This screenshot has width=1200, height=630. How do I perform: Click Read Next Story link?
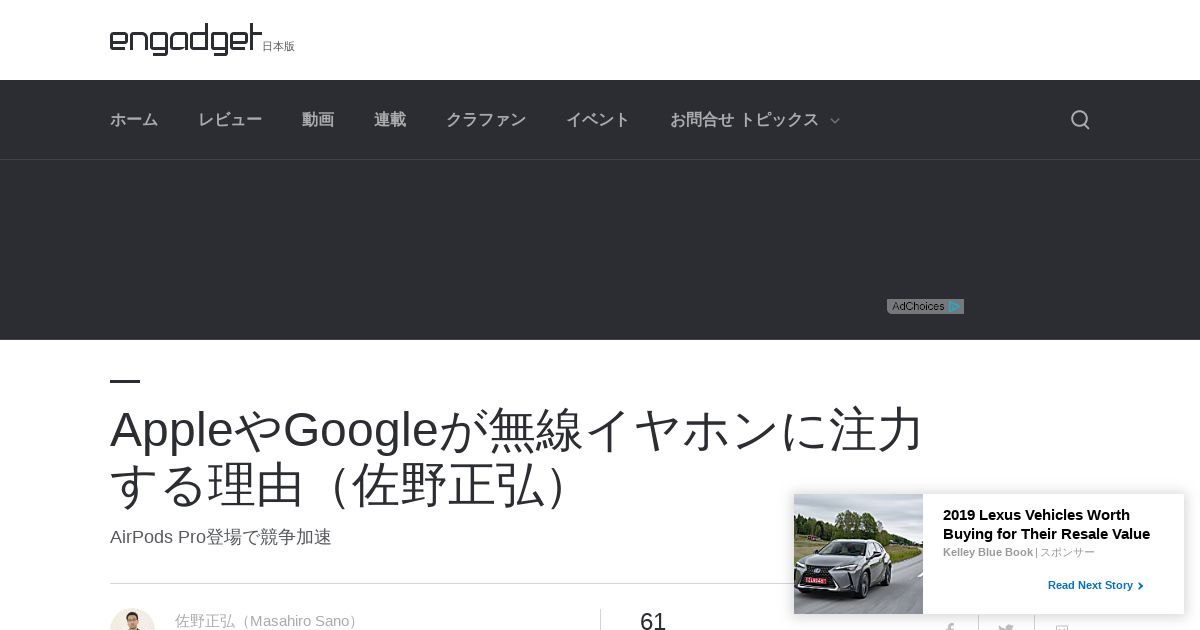1095,585
